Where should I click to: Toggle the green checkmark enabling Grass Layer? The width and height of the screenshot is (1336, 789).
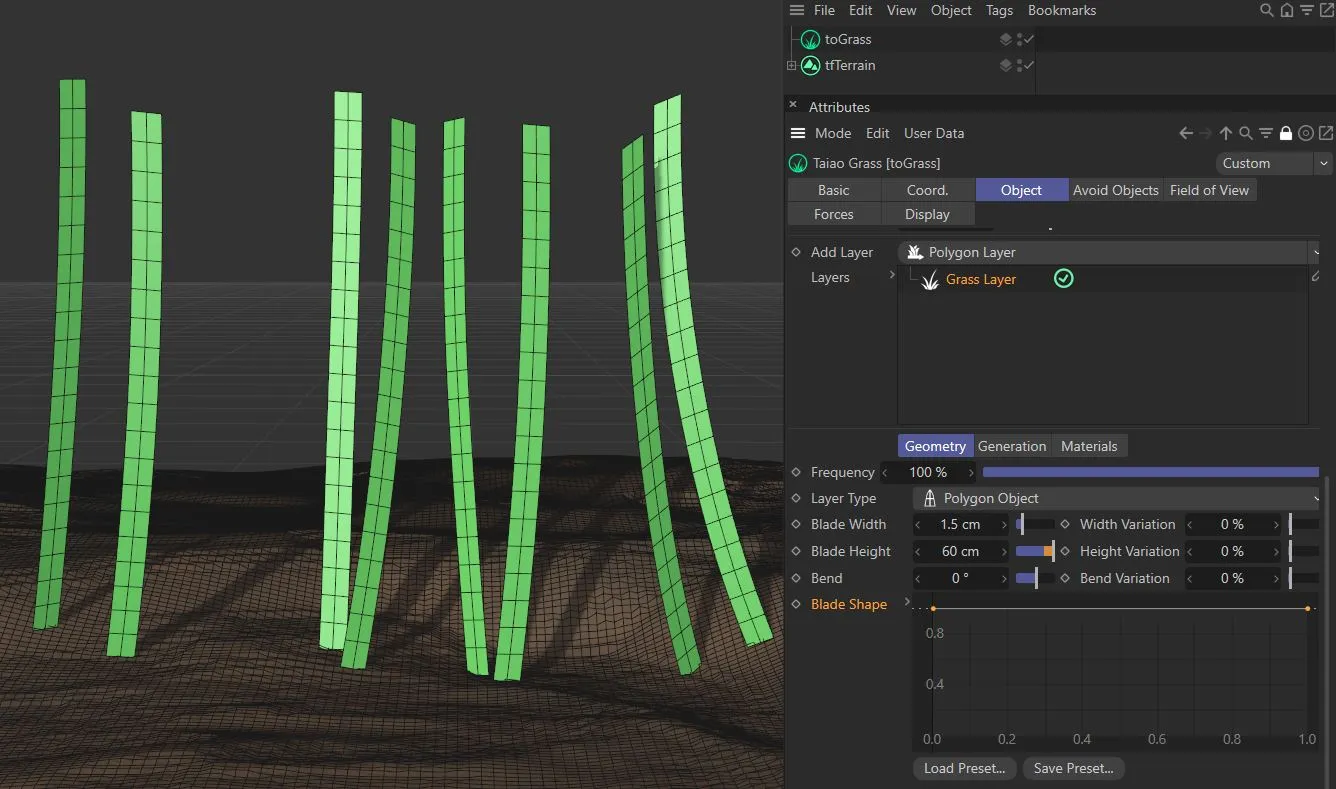coord(1063,278)
